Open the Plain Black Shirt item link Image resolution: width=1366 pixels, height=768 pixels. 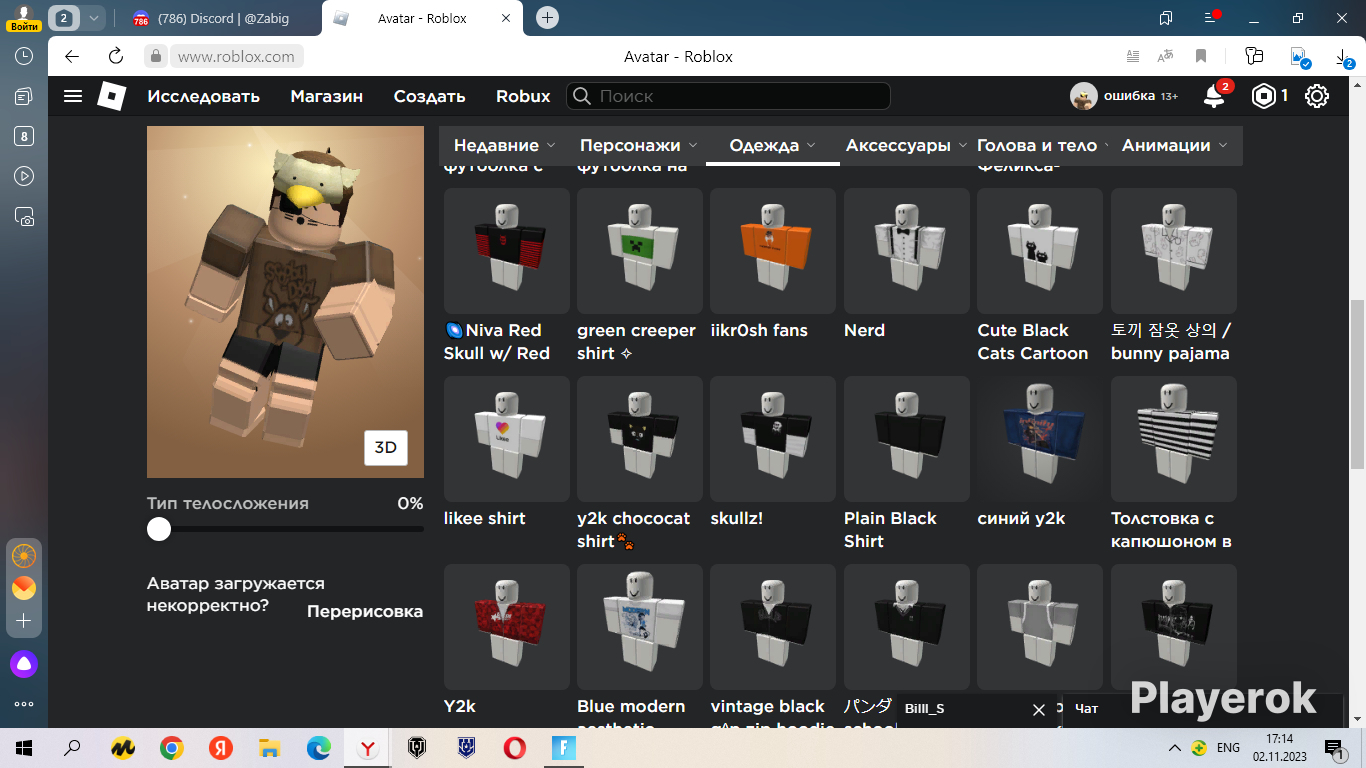pos(890,530)
